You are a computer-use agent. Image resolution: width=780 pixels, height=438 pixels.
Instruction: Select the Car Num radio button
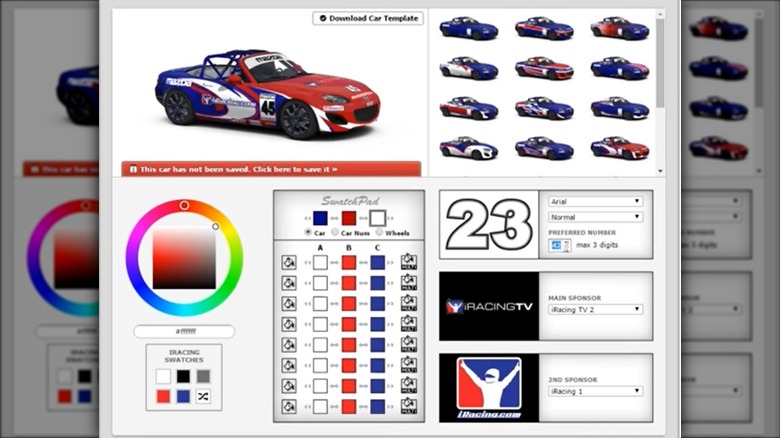pos(335,232)
